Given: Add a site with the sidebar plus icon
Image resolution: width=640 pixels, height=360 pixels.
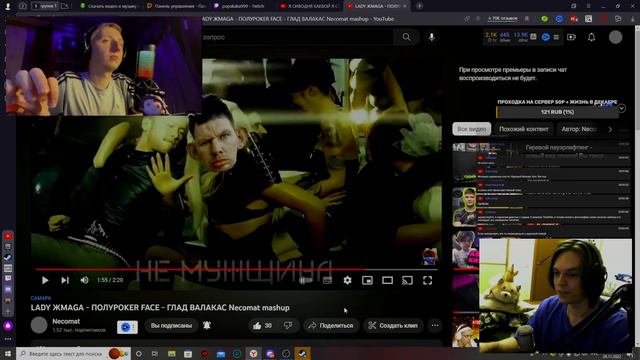Looking at the screenshot, I should point(8,311).
